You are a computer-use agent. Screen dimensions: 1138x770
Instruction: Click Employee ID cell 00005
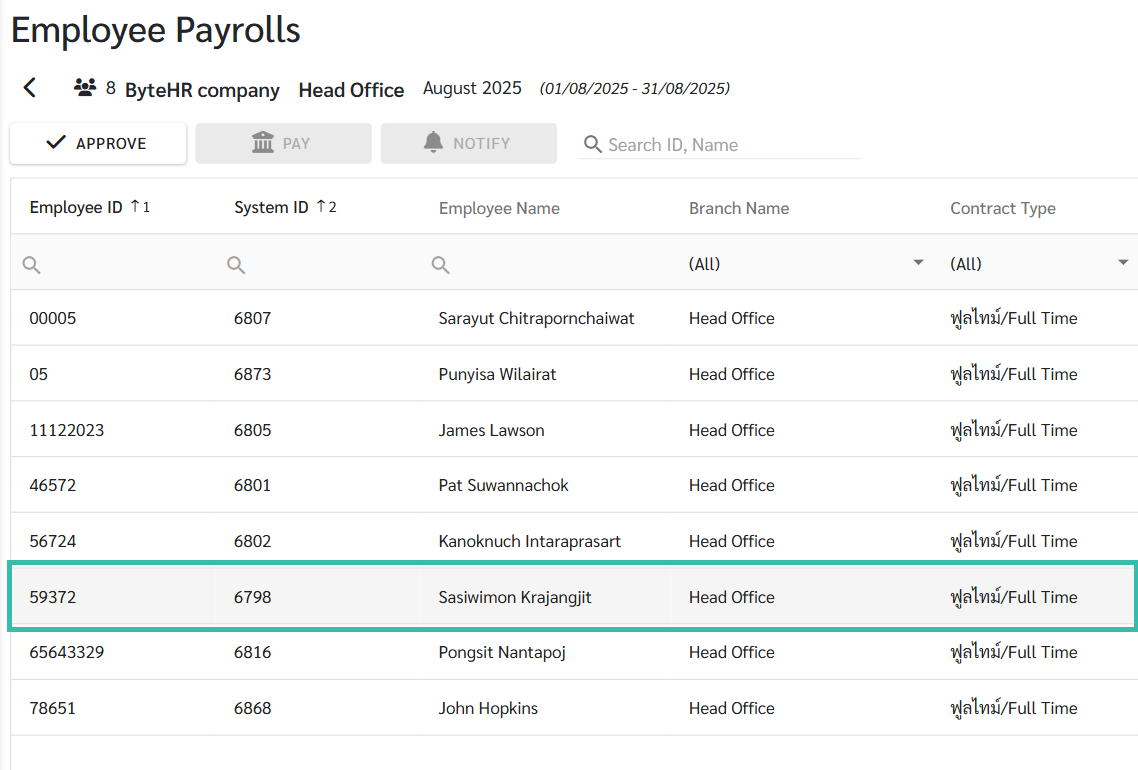[x=53, y=318]
